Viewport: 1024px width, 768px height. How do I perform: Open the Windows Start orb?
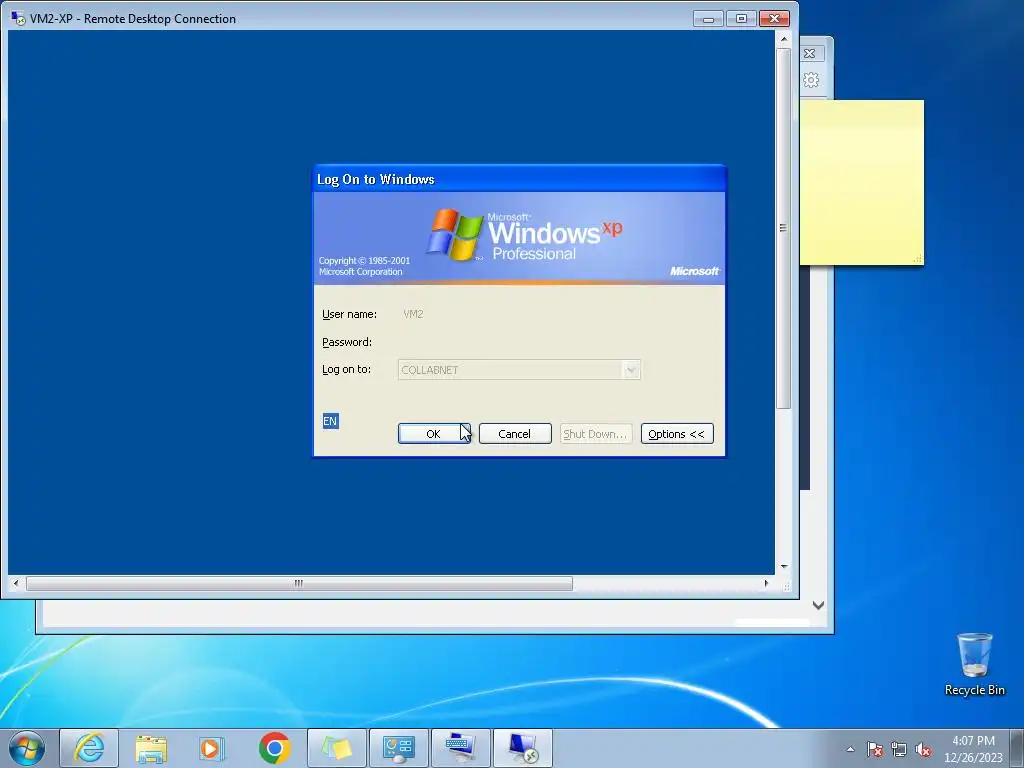tap(27, 748)
